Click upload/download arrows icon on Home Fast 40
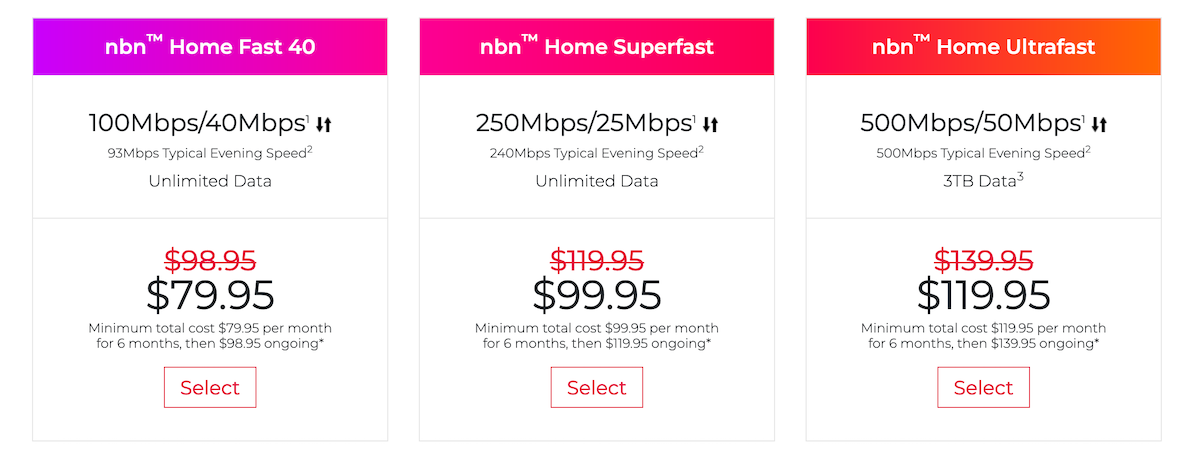 323,125
